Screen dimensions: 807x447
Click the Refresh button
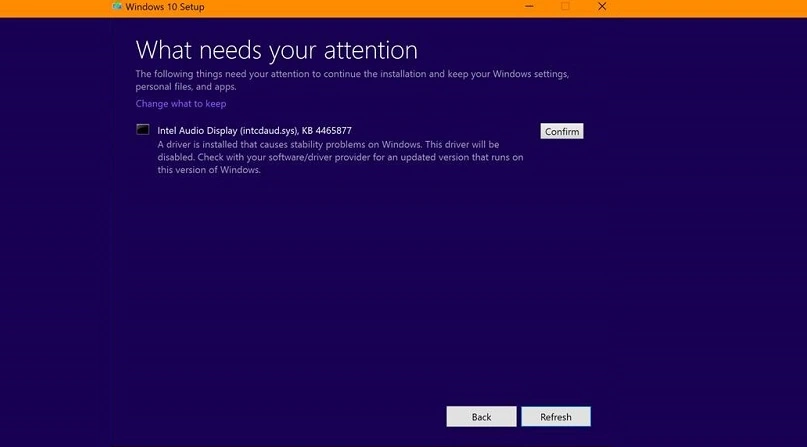pos(556,417)
